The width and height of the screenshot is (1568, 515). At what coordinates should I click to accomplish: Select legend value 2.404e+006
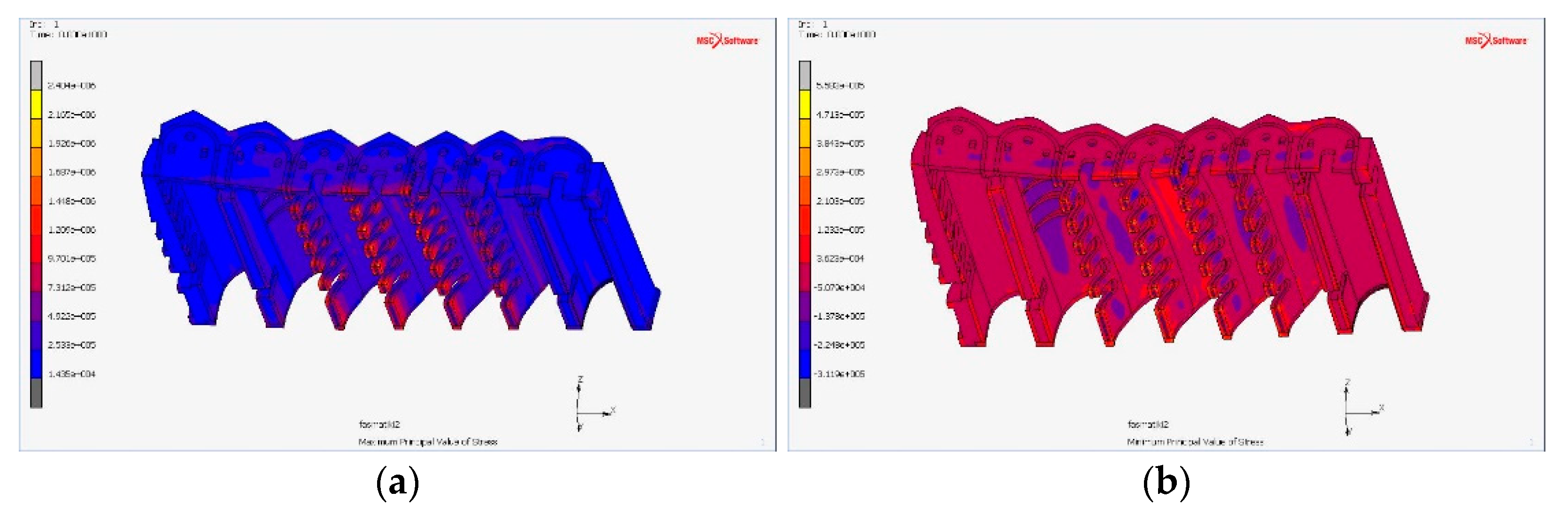[72, 86]
